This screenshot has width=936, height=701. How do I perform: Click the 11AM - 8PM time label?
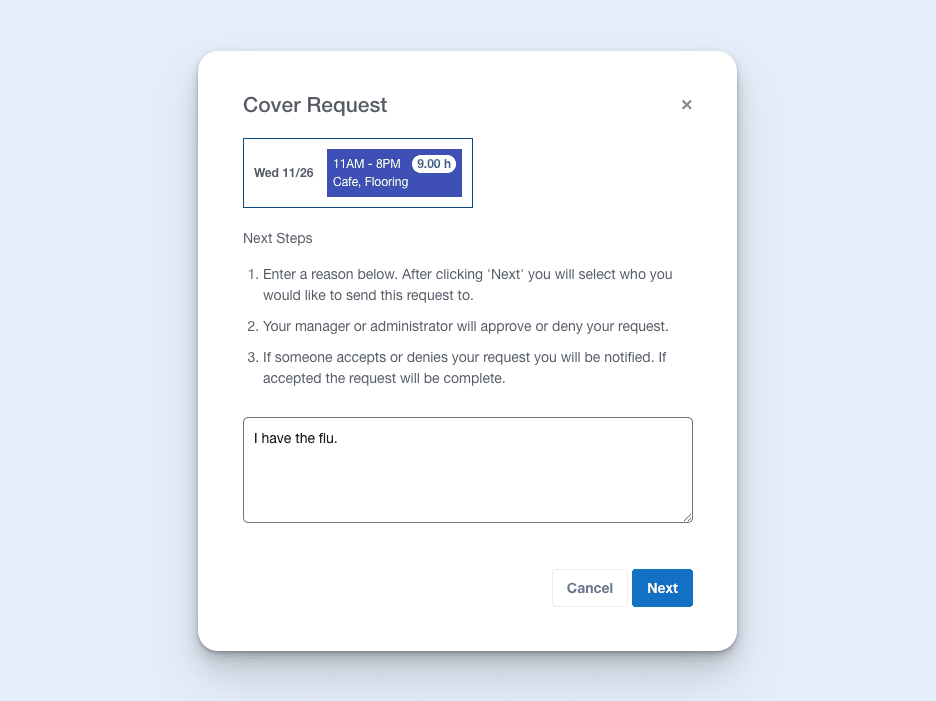[x=369, y=163]
